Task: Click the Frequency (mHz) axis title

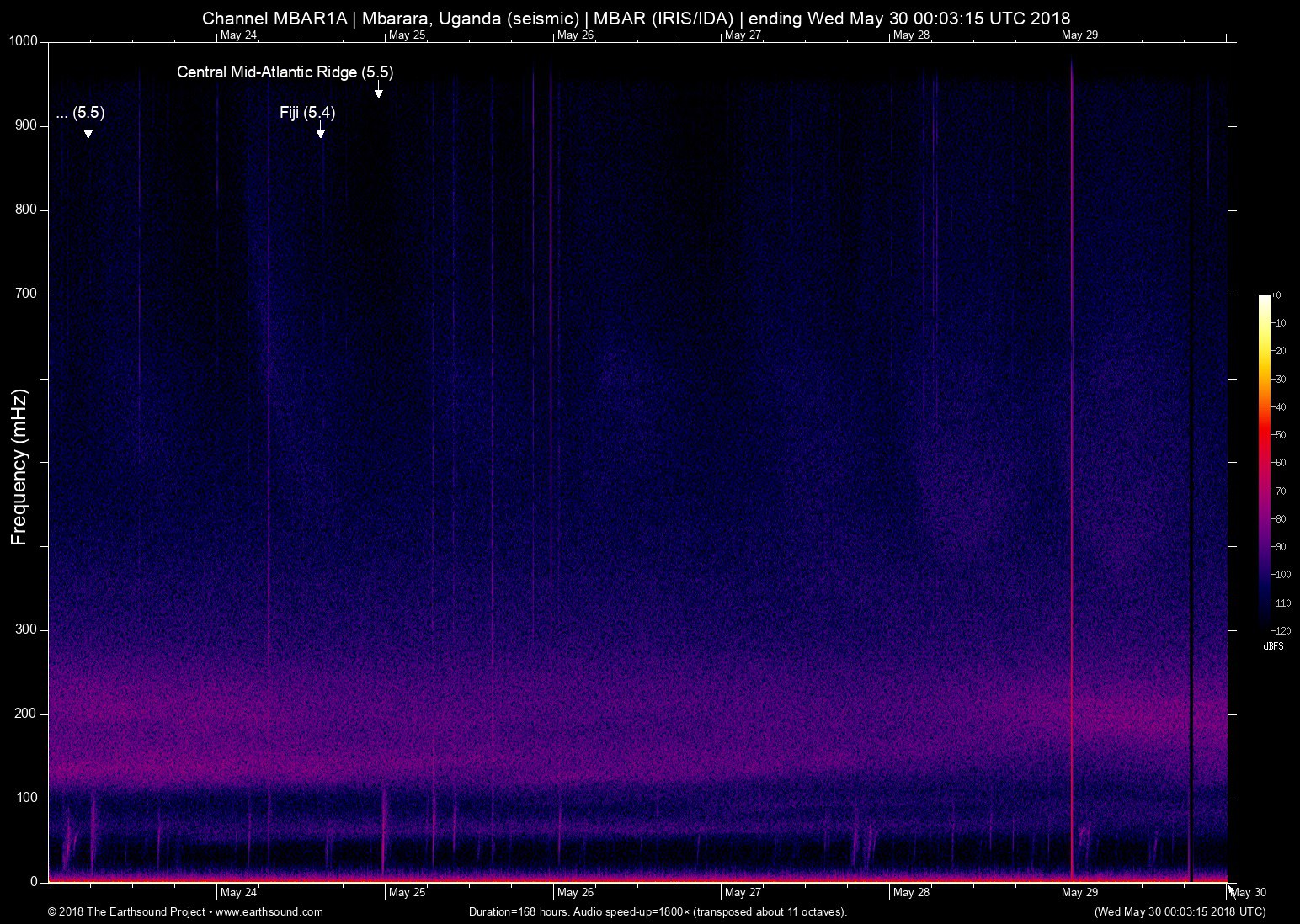Action: [19, 467]
